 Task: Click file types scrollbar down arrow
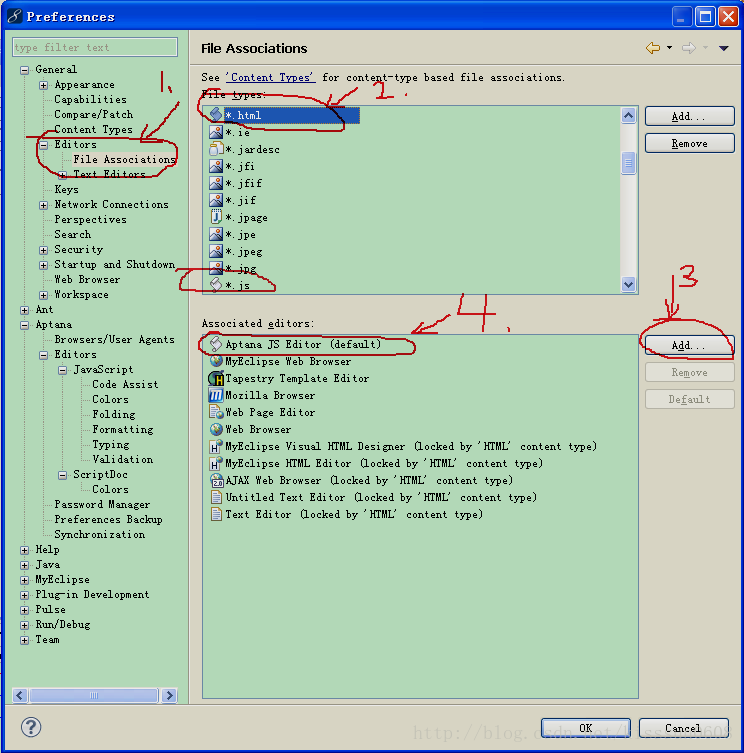[628, 284]
